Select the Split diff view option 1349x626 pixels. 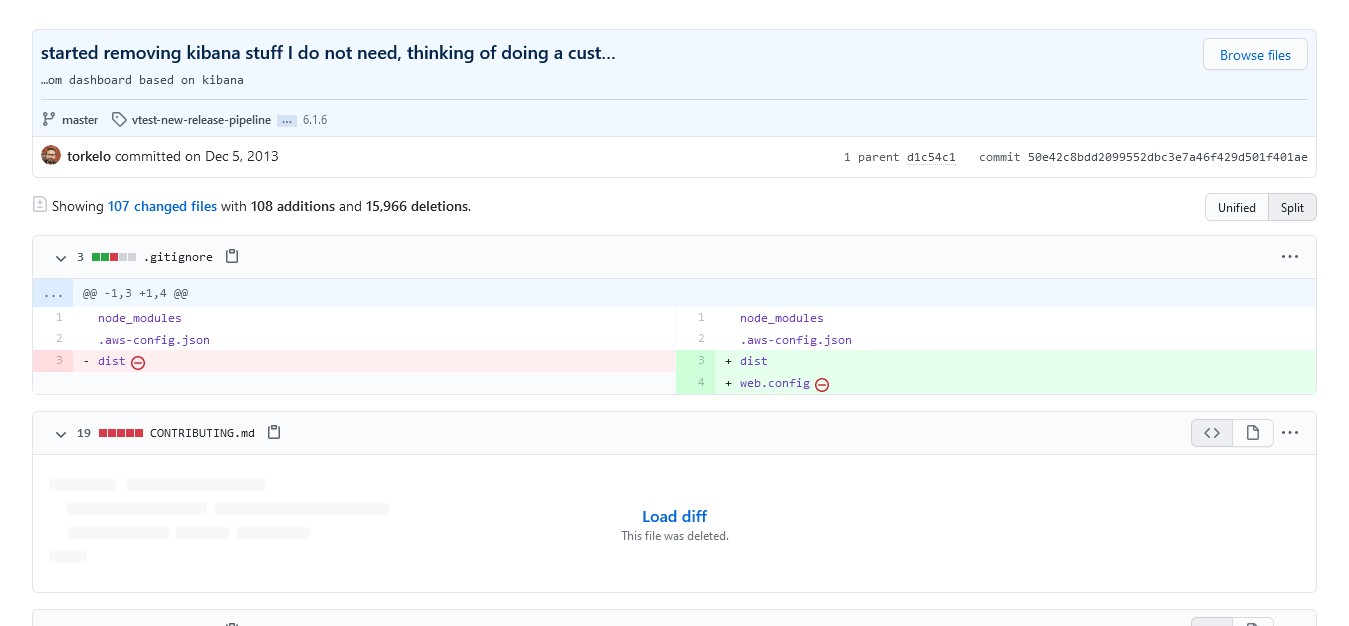pyautogui.click(x=1292, y=207)
